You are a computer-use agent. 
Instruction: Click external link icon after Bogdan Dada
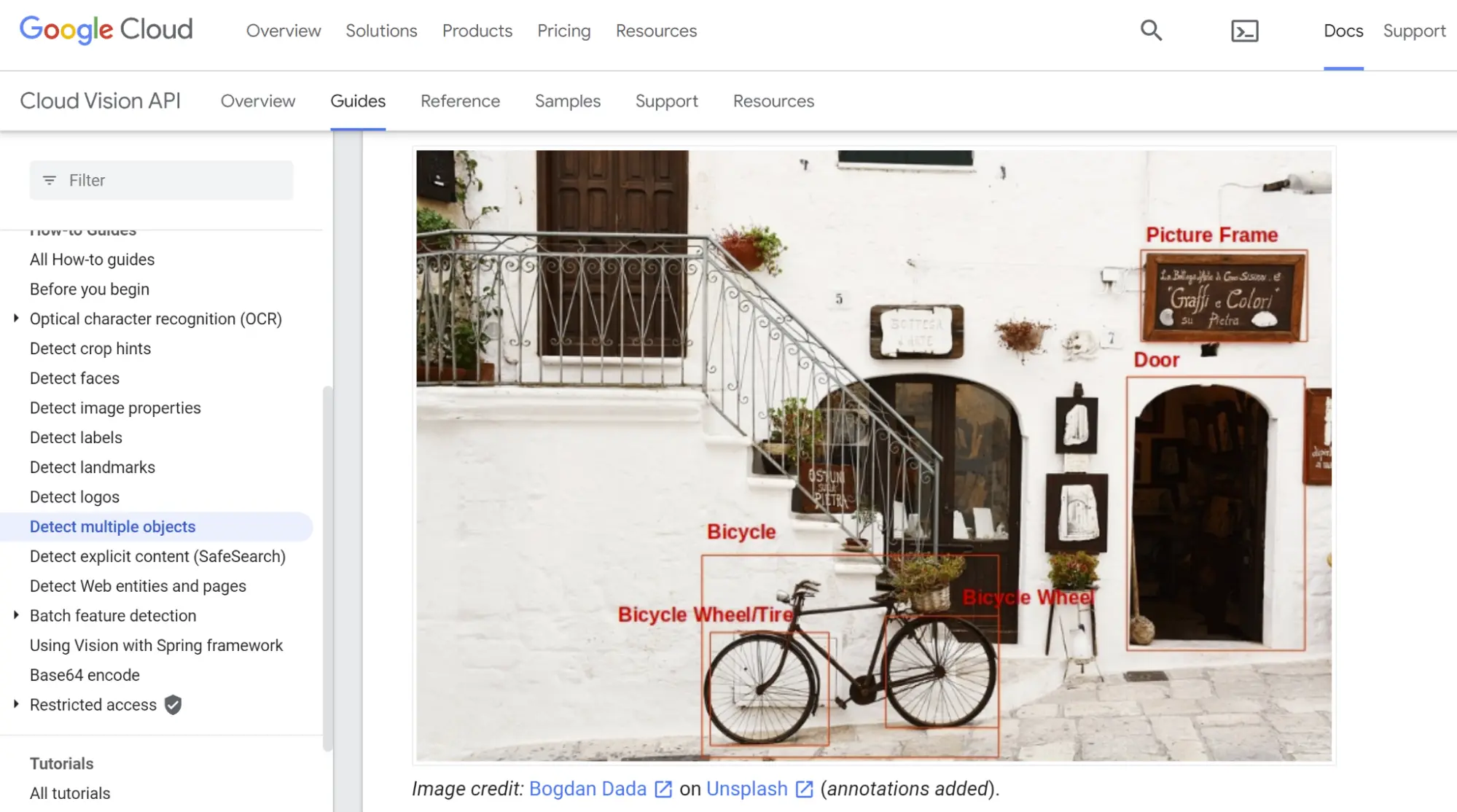point(663,789)
